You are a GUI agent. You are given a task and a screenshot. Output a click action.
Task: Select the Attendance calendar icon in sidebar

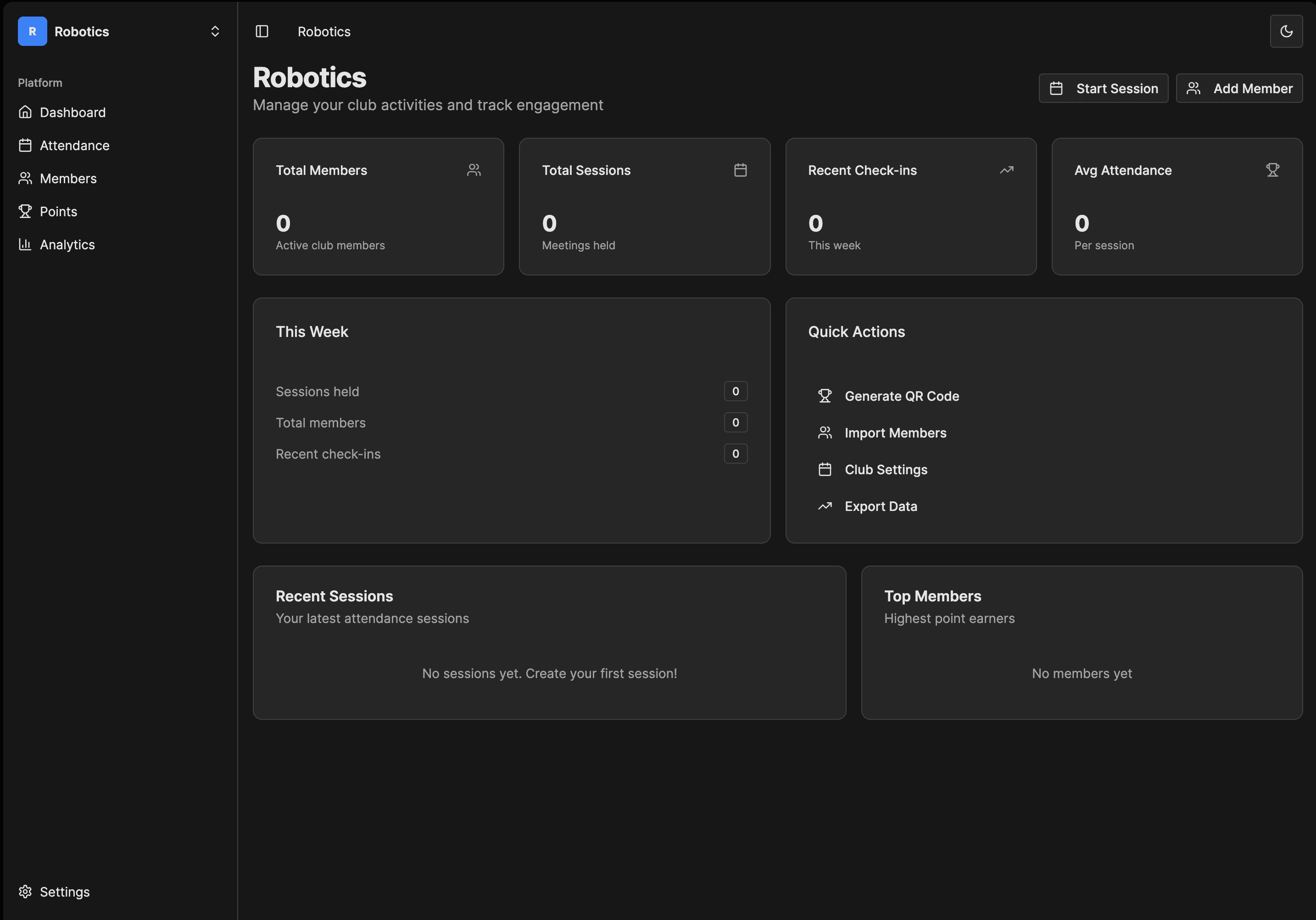click(x=26, y=145)
